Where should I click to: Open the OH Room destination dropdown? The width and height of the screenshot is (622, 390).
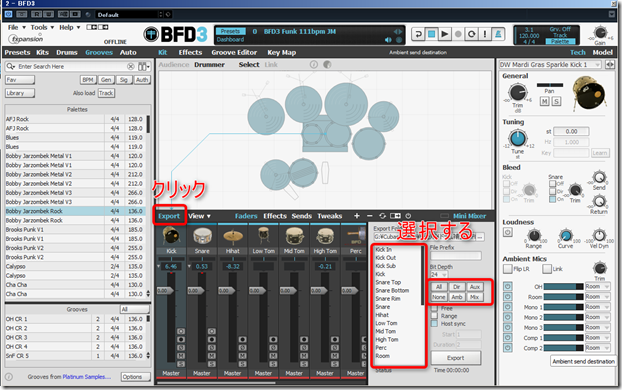click(x=597, y=286)
